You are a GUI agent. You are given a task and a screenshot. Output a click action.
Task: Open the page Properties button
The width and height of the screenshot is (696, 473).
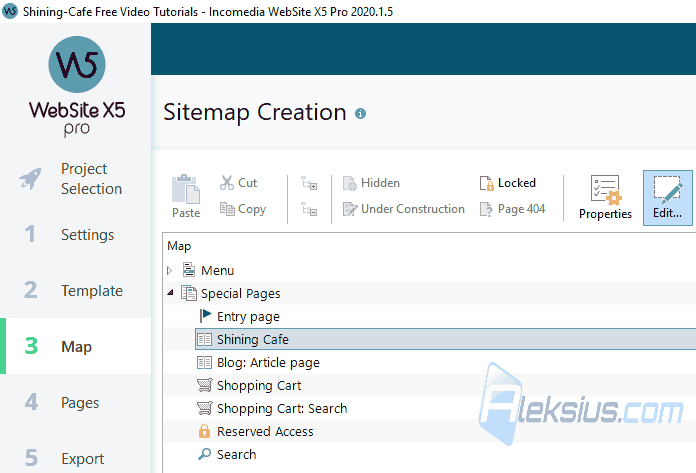(x=605, y=197)
